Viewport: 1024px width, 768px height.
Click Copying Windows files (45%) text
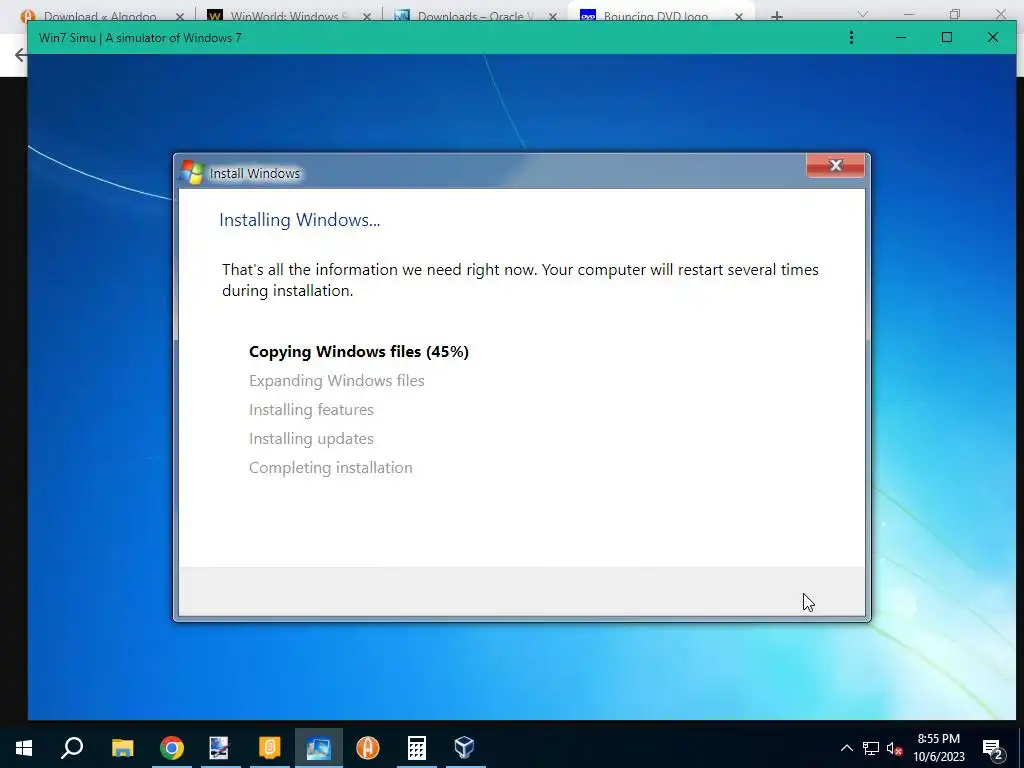point(359,351)
